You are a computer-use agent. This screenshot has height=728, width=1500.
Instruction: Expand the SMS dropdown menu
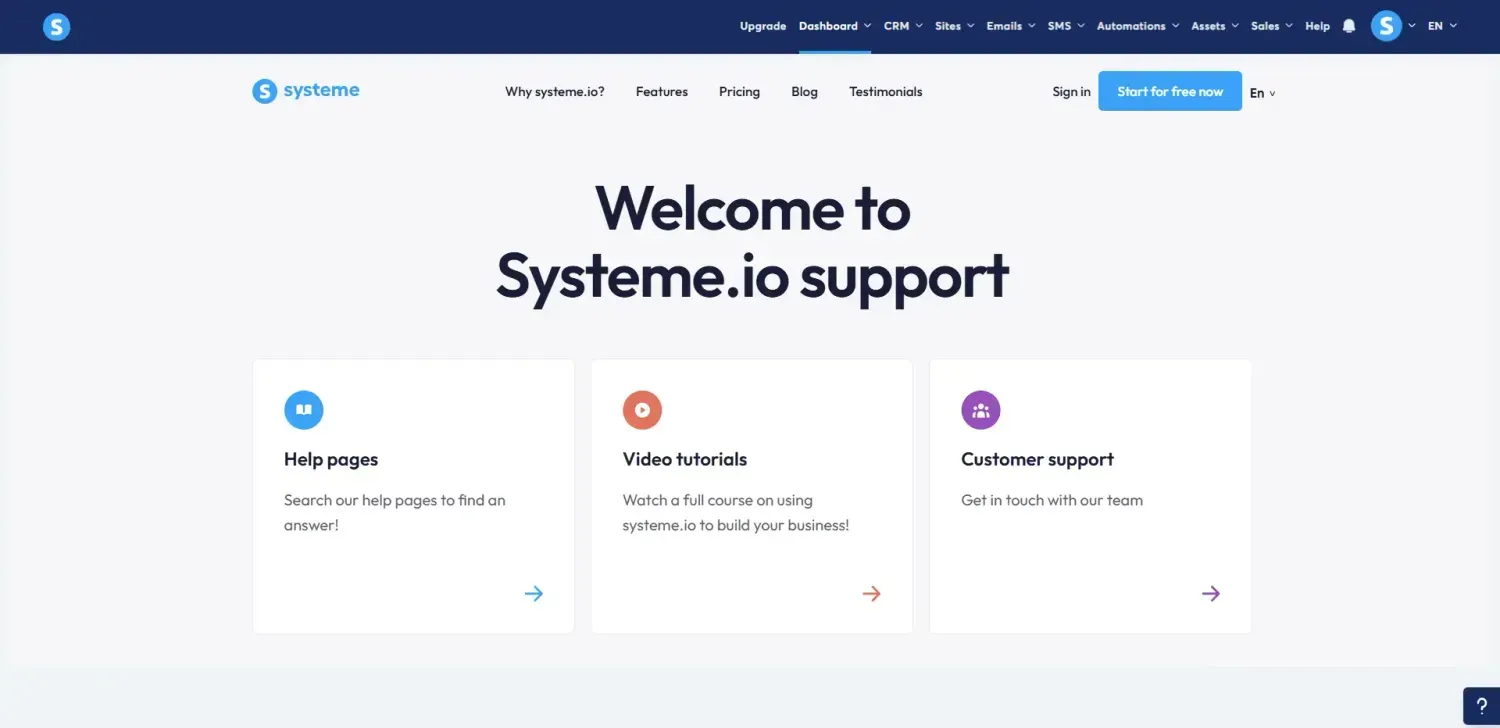pos(1066,26)
